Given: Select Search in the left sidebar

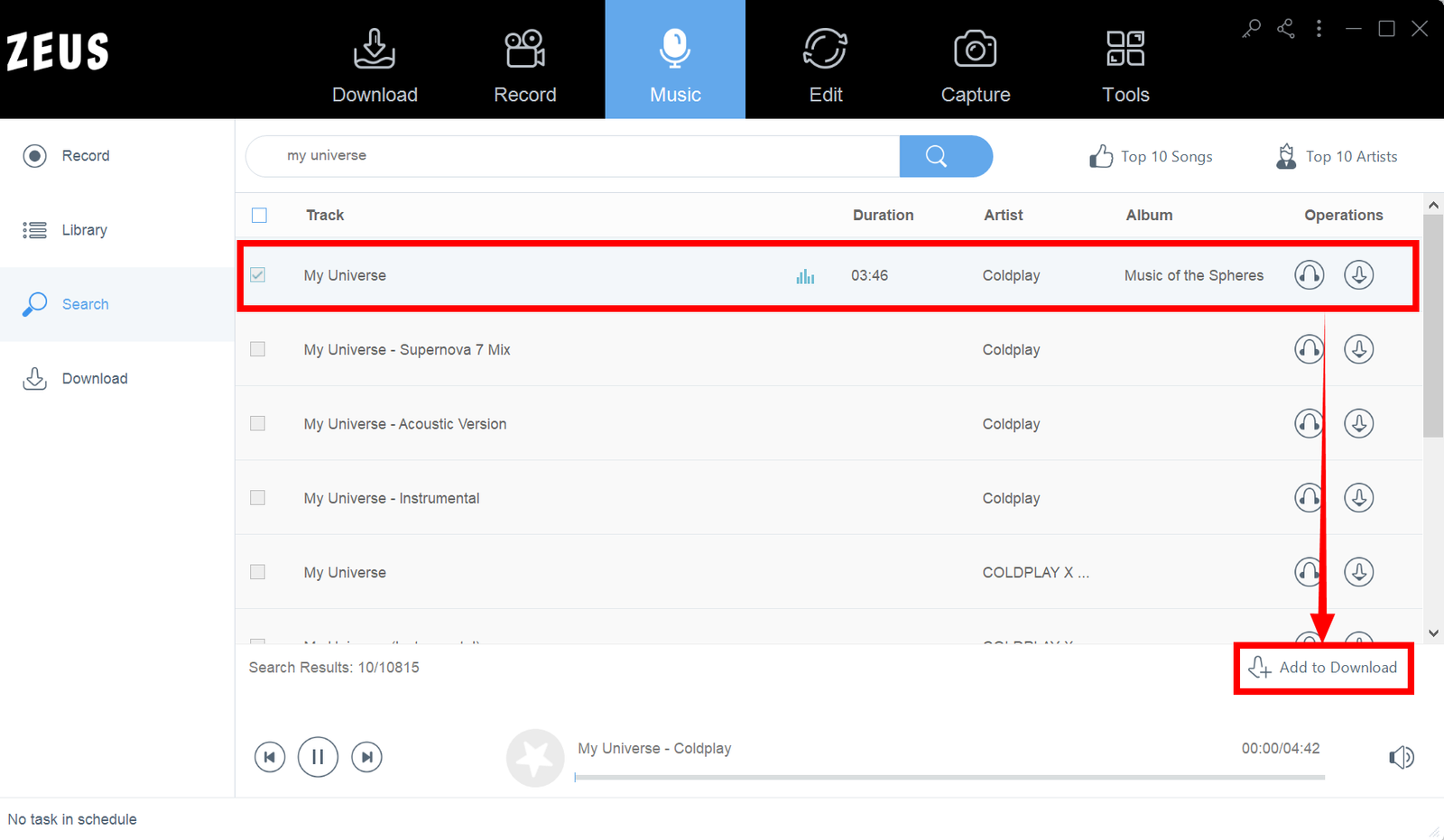Looking at the screenshot, I should click(x=117, y=304).
